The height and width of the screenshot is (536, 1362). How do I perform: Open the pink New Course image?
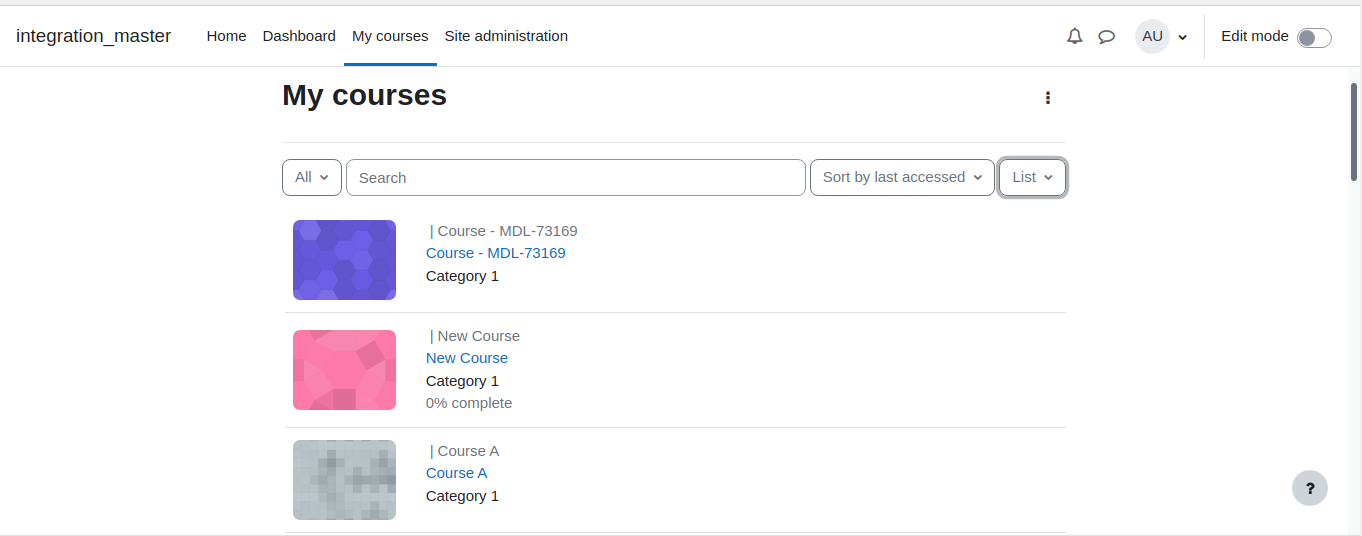tap(344, 370)
